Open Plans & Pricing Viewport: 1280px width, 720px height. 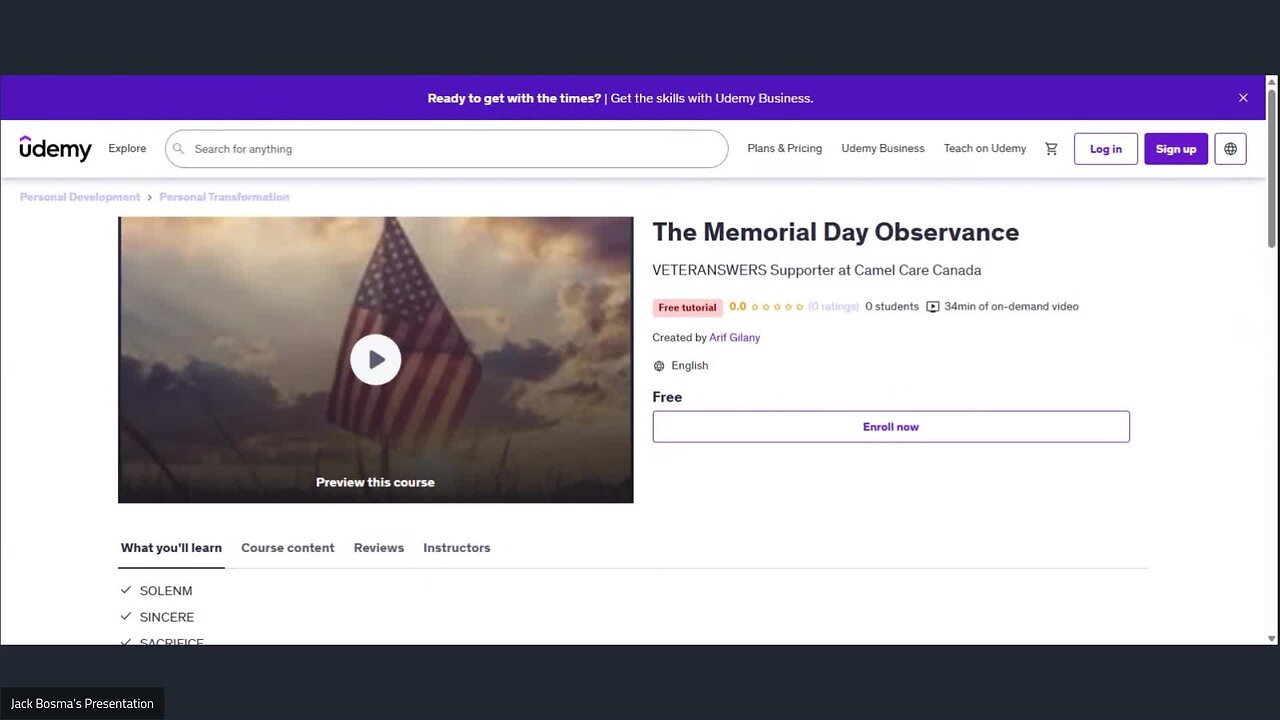784,148
